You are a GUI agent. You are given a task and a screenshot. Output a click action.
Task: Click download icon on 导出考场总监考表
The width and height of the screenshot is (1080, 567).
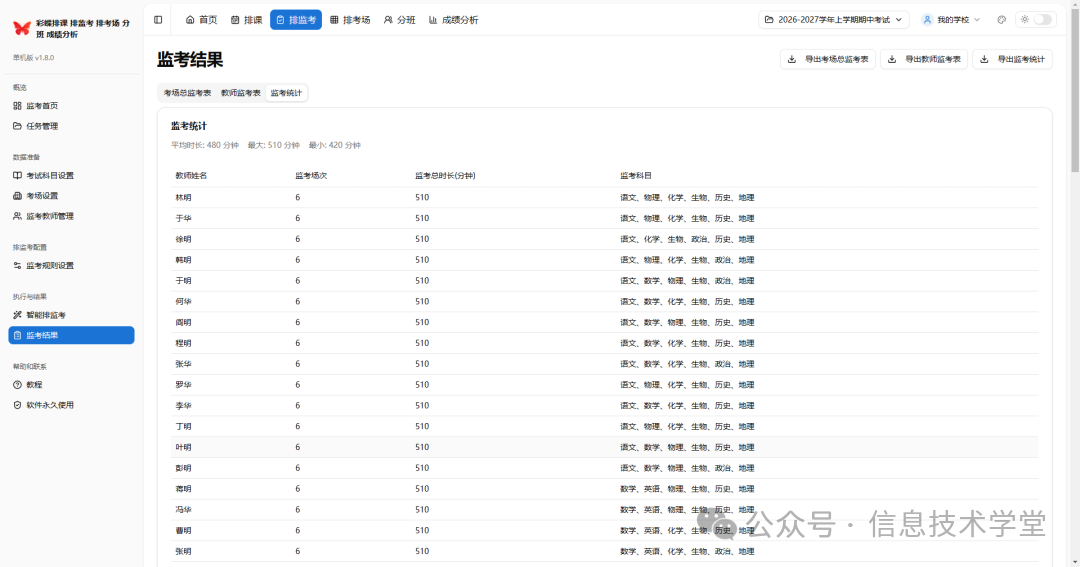(792, 59)
